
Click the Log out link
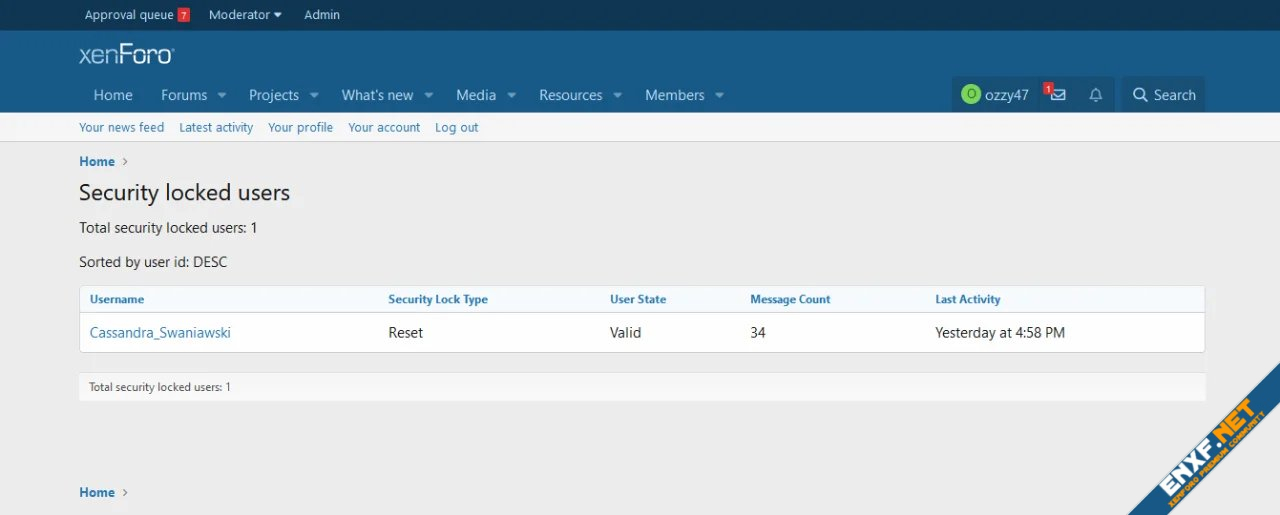click(x=456, y=128)
